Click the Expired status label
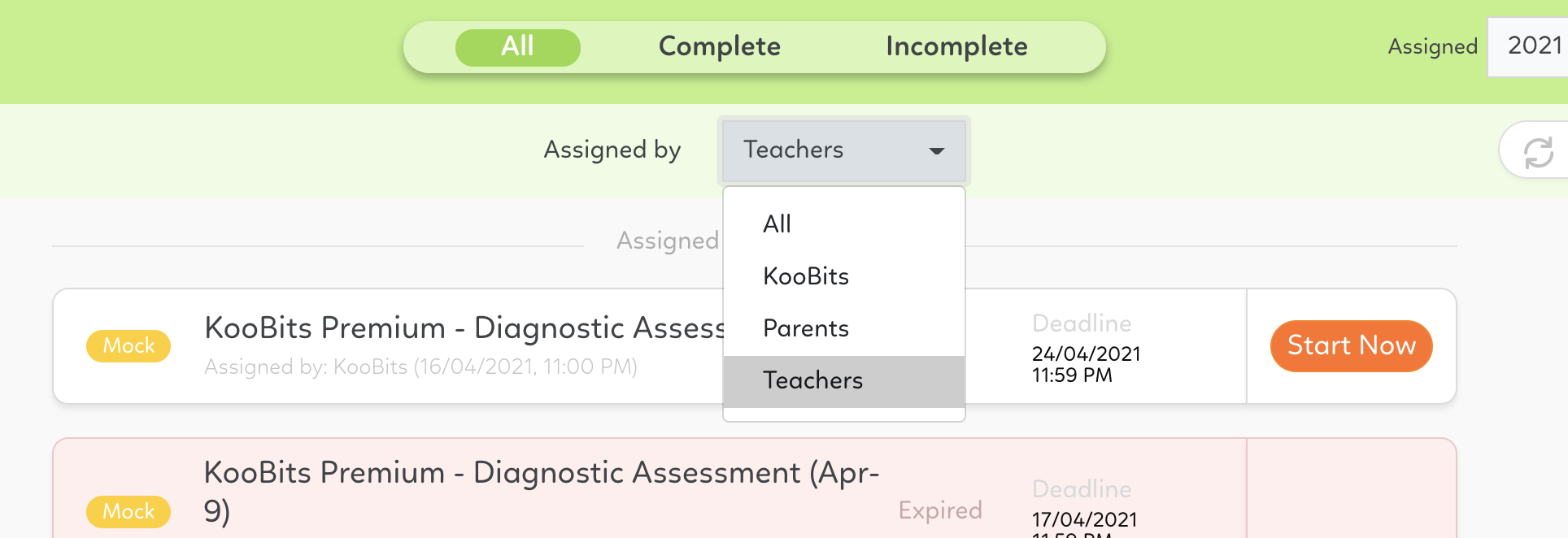The image size is (1568, 538). 940,510
